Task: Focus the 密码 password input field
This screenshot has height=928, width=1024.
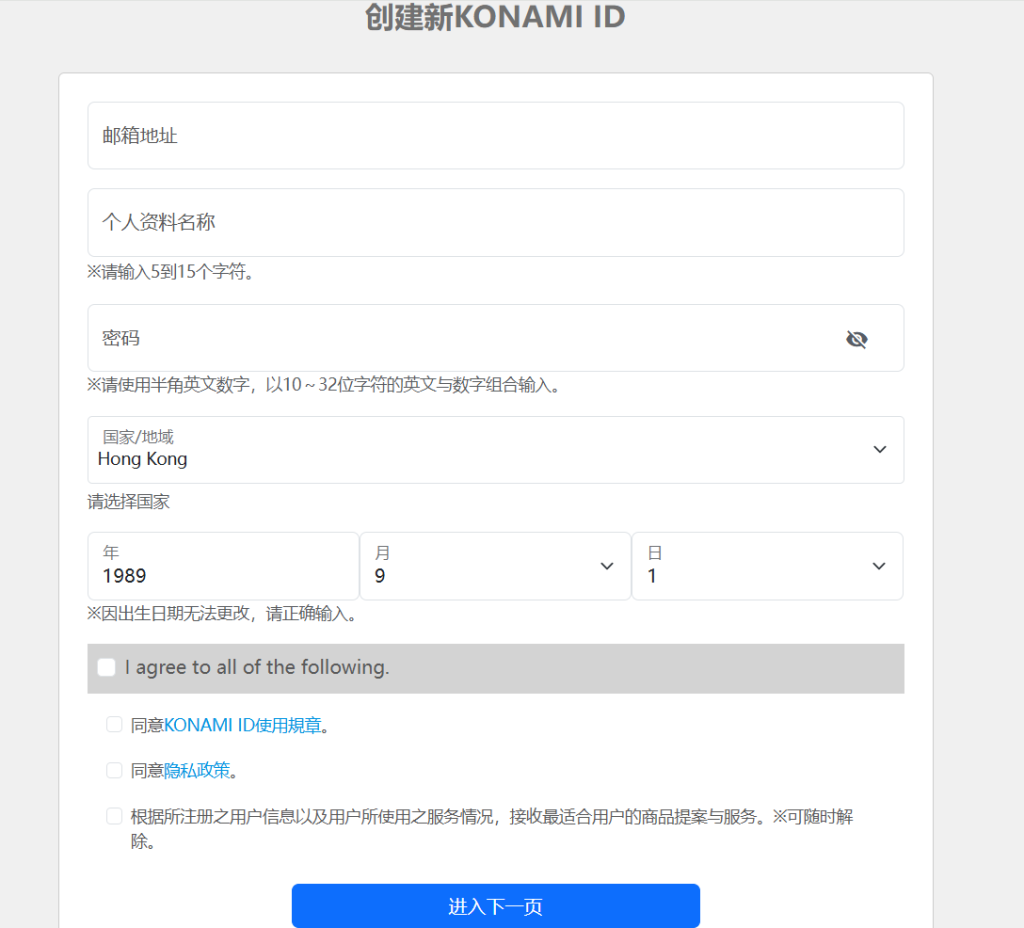Action: click(x=450, y=338)
